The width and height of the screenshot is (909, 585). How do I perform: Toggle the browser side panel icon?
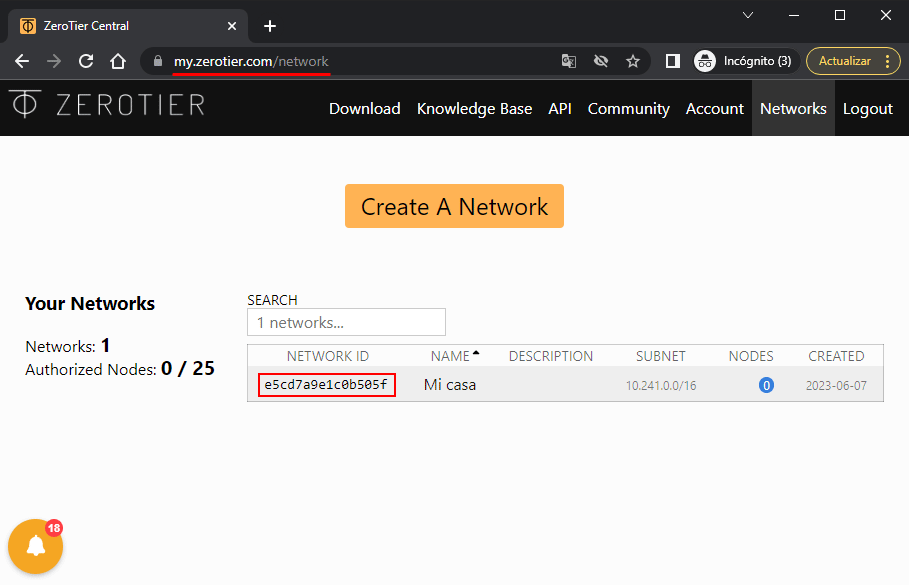tap(673, 61)
